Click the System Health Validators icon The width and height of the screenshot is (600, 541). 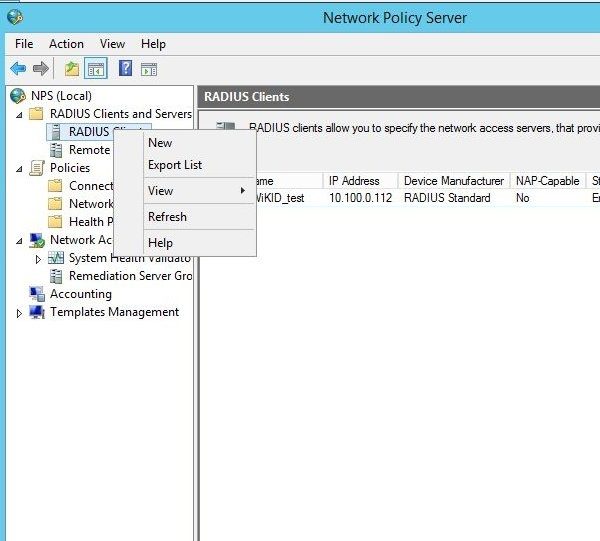56,258
